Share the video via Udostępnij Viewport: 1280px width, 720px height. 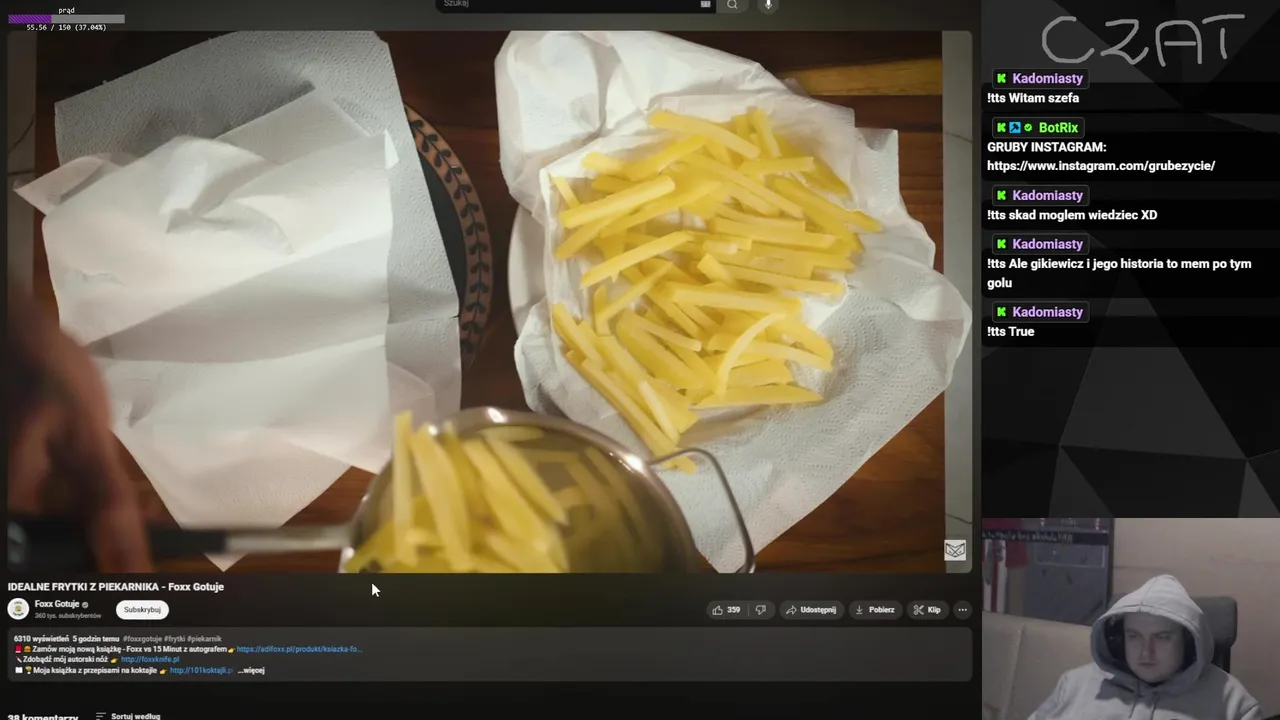point(811,610)
